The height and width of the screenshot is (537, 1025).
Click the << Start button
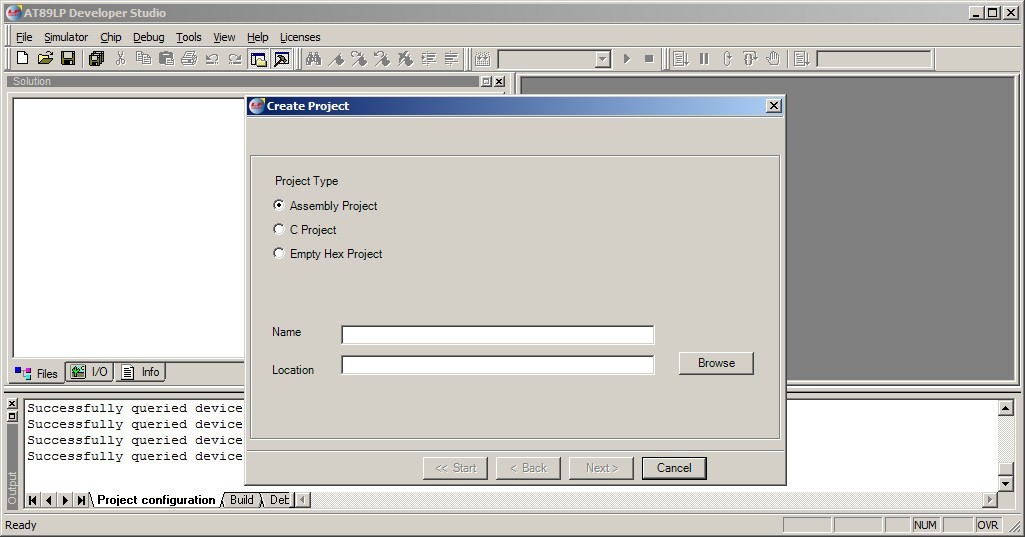coord(456,468)
